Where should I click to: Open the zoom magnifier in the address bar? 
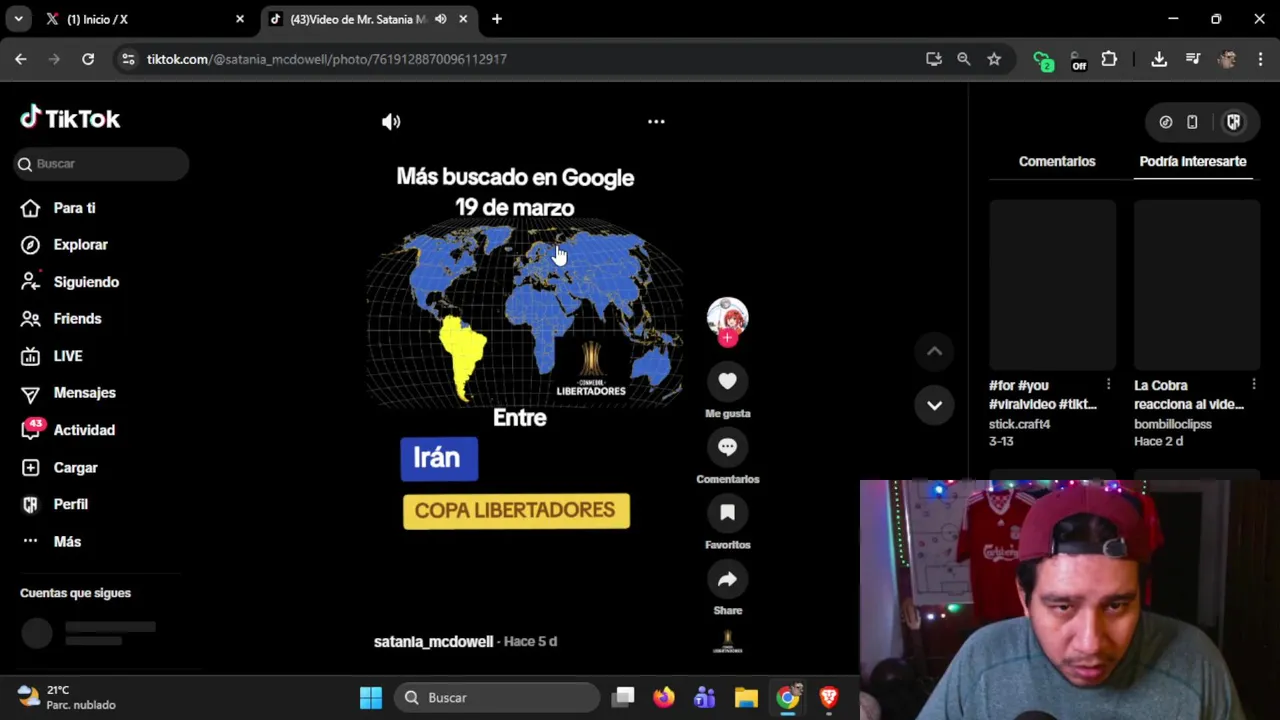click(964, 59)
